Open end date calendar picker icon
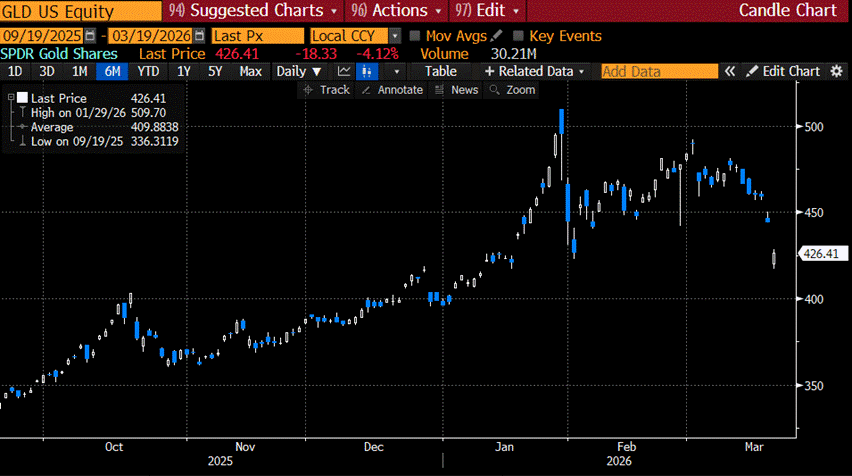 (199, 36)
